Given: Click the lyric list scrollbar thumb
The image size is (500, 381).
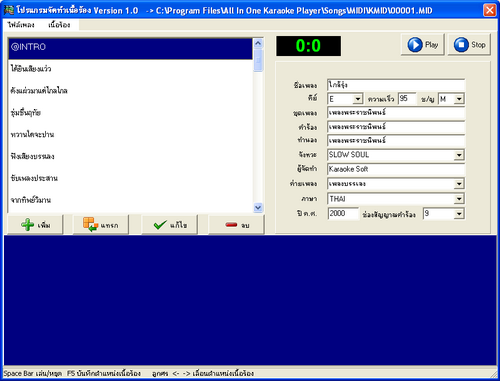Looking at the screenshot, I should 258,60.
